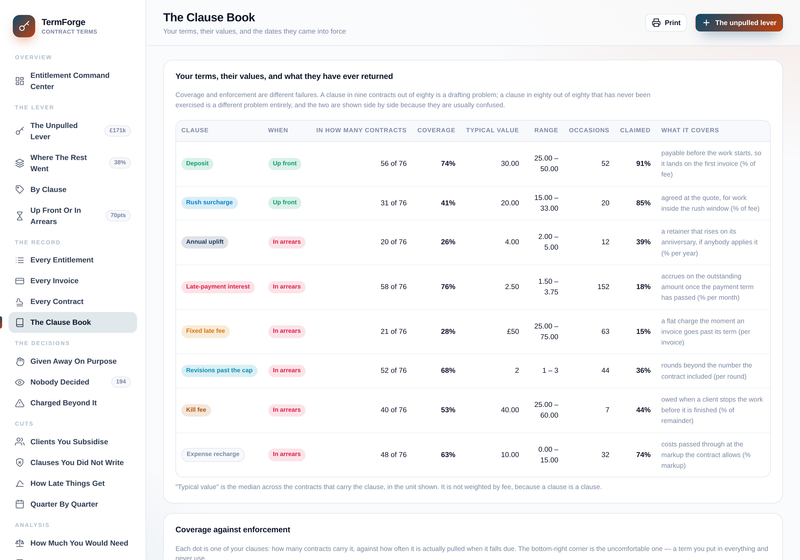The image size is (800, 560).
Task: Open Given Away On Purpose decisions
Action: tap(73, 362)
